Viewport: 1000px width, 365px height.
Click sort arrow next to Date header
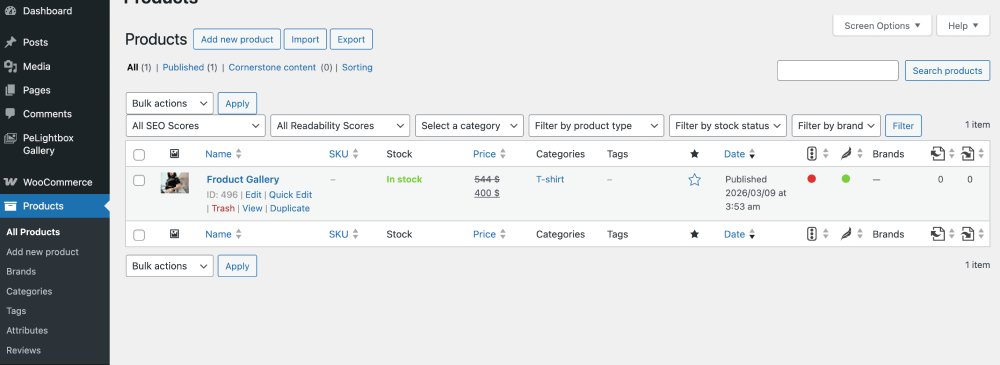point(752,154)
